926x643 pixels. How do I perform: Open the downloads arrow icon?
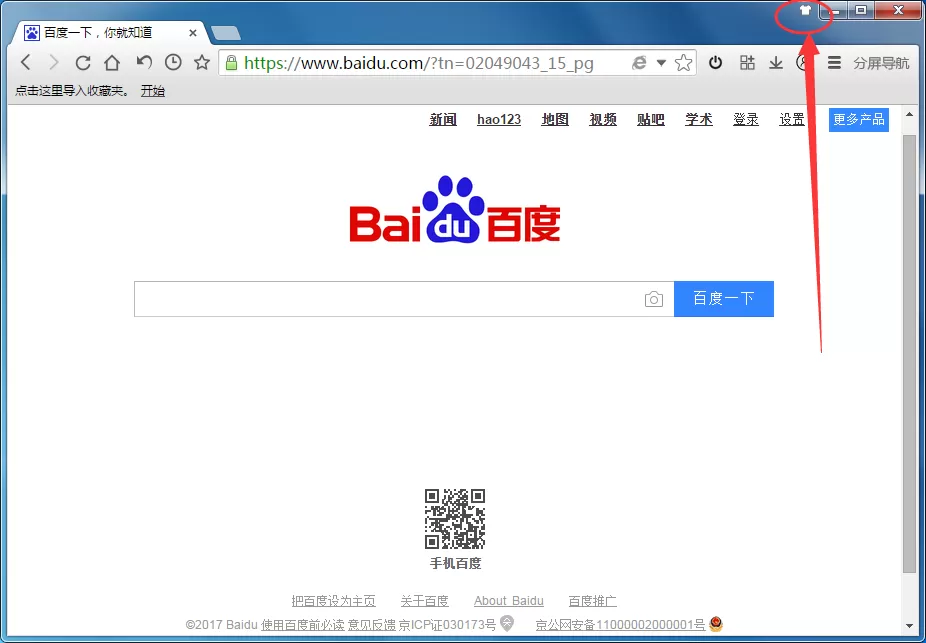[x=776, y=62]
